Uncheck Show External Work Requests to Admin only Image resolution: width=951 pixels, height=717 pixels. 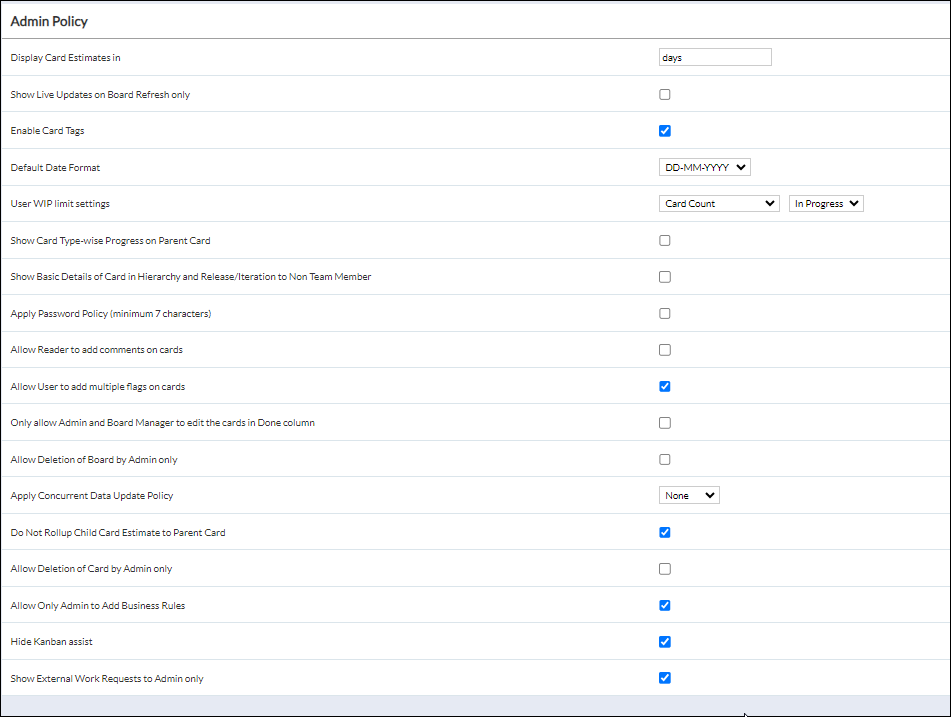[665, 677]
